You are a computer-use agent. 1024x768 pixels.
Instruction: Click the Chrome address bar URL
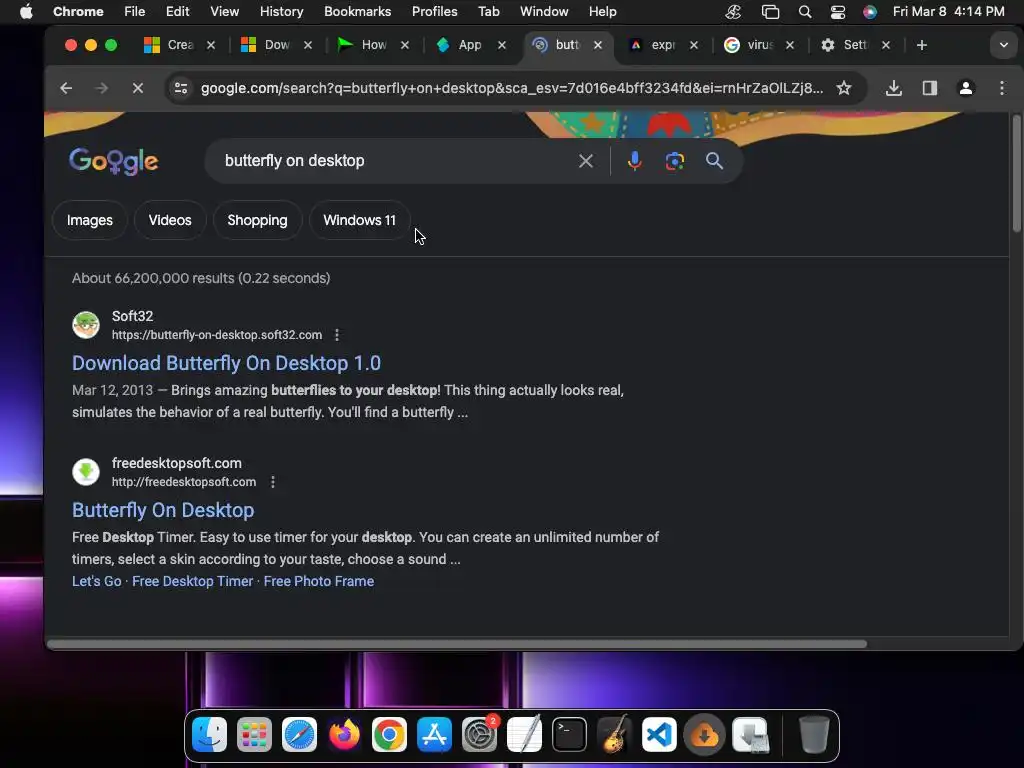click(x=512, y=88)
